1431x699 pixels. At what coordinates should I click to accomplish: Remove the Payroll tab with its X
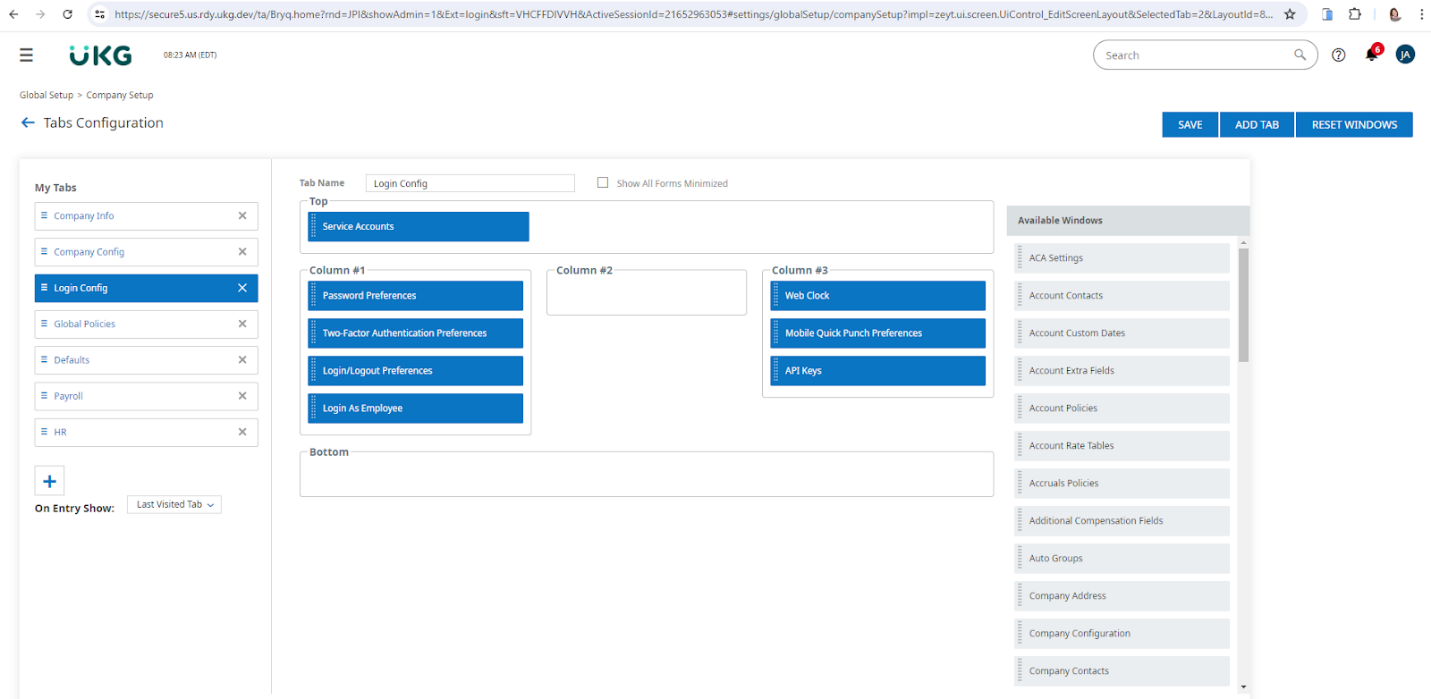coord(242,396)
